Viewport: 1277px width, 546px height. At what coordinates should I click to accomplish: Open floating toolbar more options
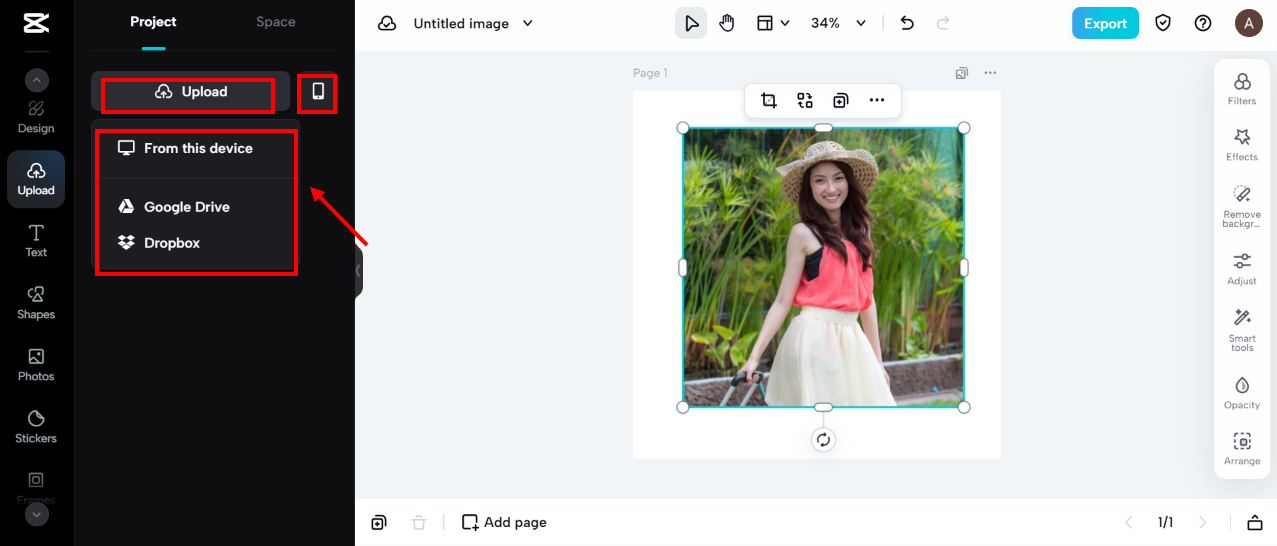tap(877, 100)
